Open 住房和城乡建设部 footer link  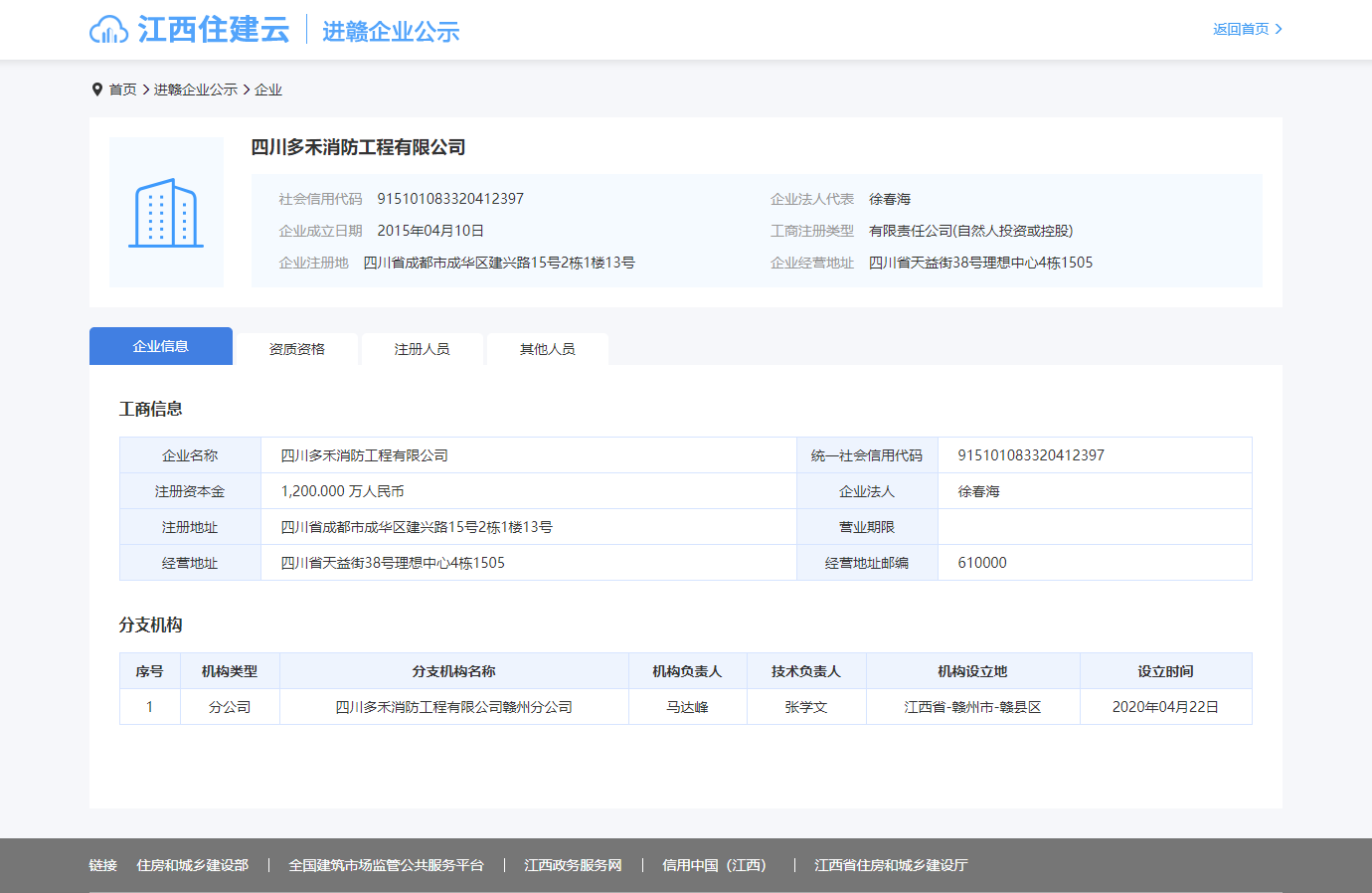pyautogui.click(x=192, y=865)
